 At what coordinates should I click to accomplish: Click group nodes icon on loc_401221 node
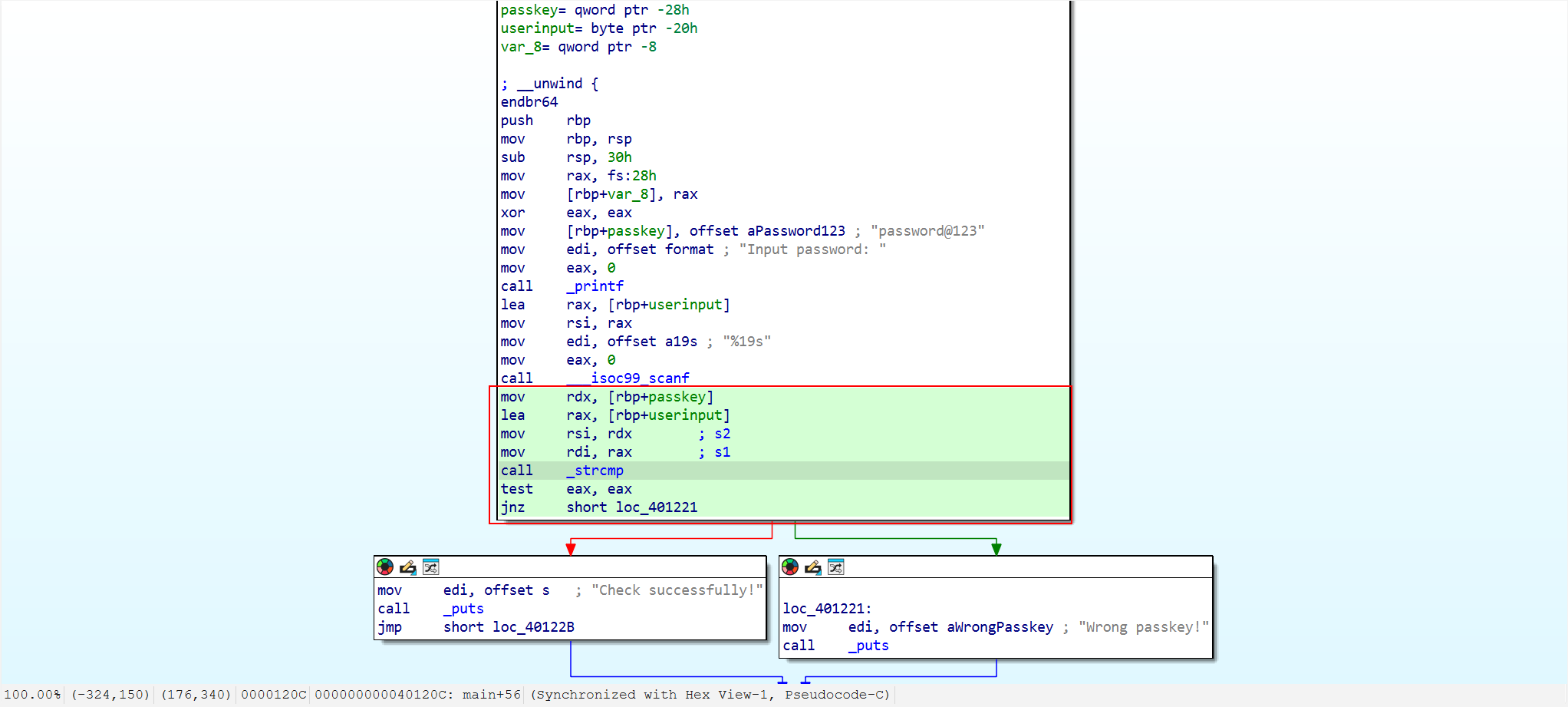[836, 567]
